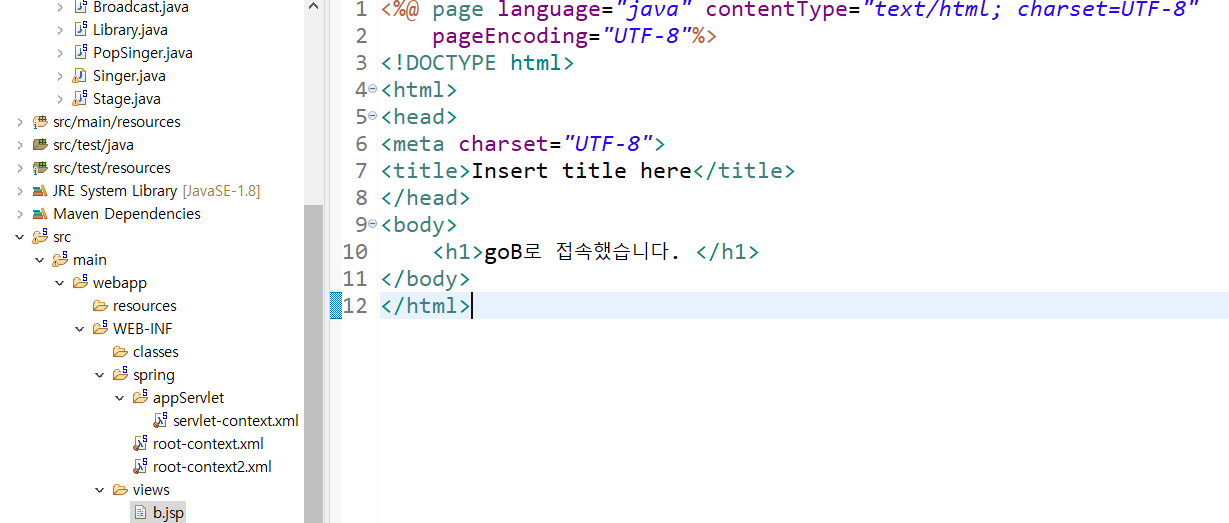Expand the src/test/resources node

tap(20, 167)
